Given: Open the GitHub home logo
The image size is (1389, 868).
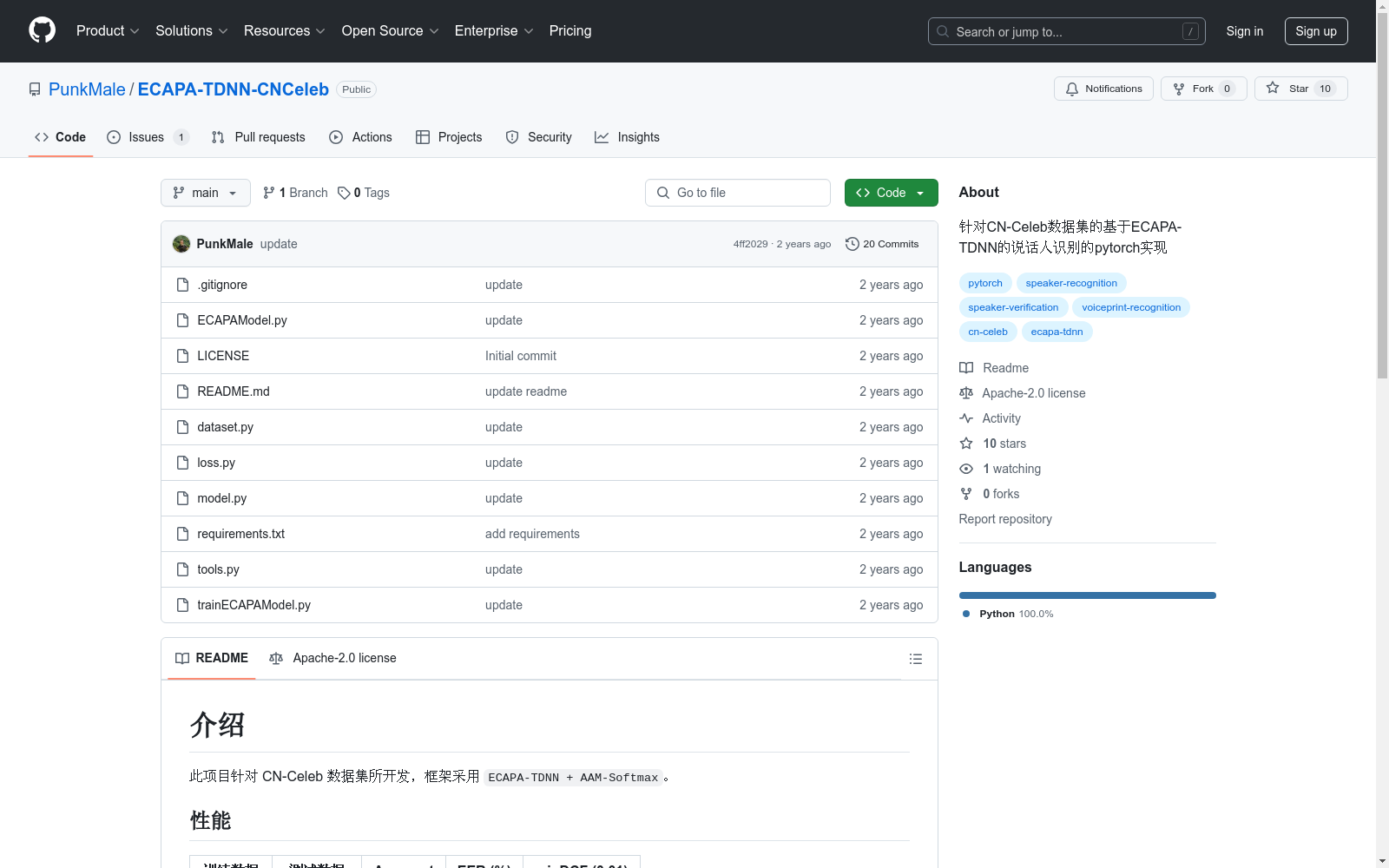Looking at the screenshot, I should point(42,30).
